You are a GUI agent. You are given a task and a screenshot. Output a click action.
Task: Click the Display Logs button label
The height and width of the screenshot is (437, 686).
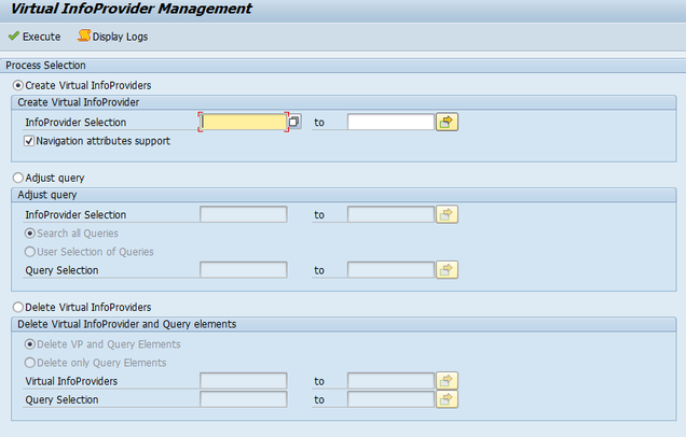(120, 37)
